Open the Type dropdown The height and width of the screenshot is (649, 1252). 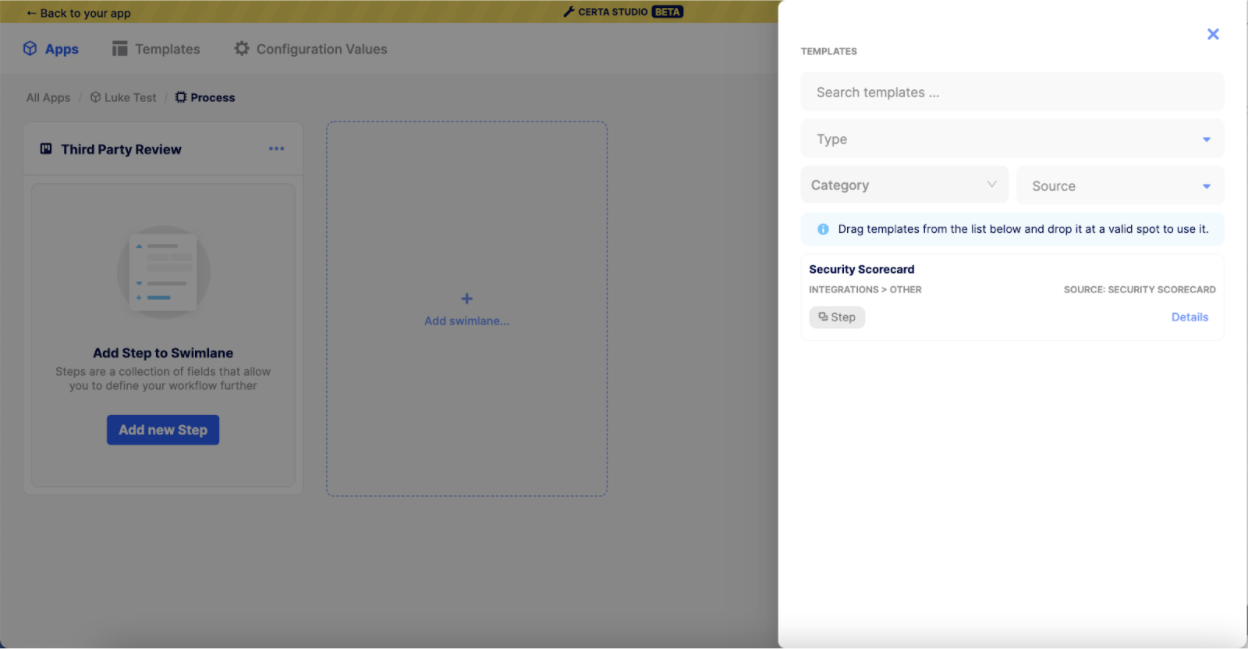pyautogui.click(x=1012, y=139)
